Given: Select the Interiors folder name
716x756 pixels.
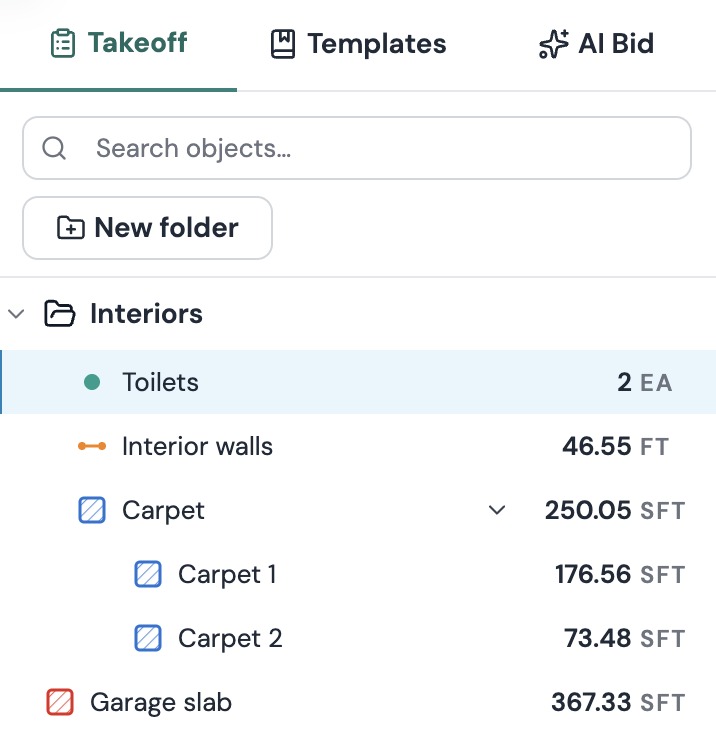Looking at the screenshot, I should [147, 314].
